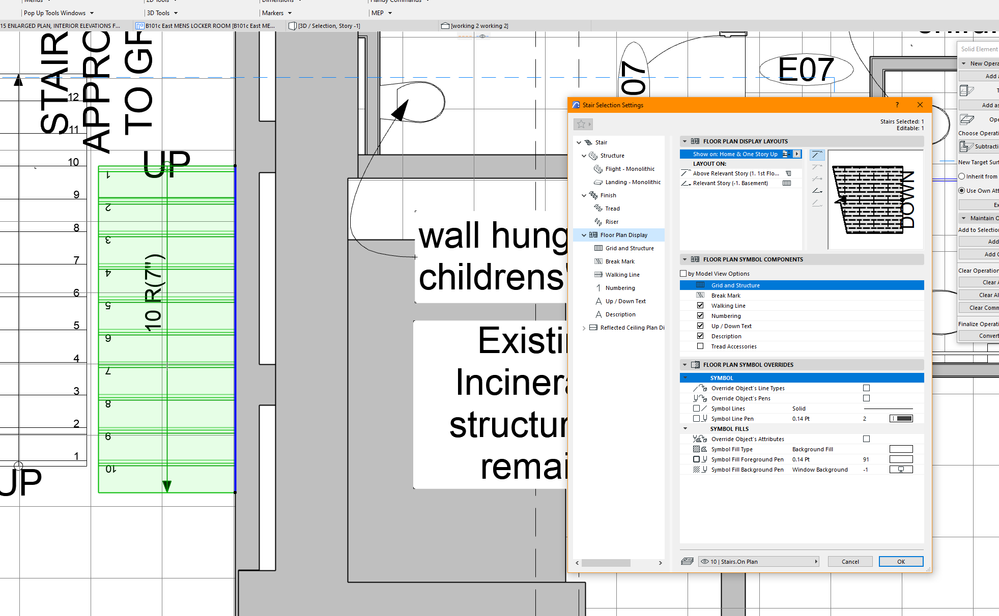Image resolution: width=999 pixels, height=616 pixels.
Task: Expand Reflected Ceiling Plan Display node
Action: [584, 328]
